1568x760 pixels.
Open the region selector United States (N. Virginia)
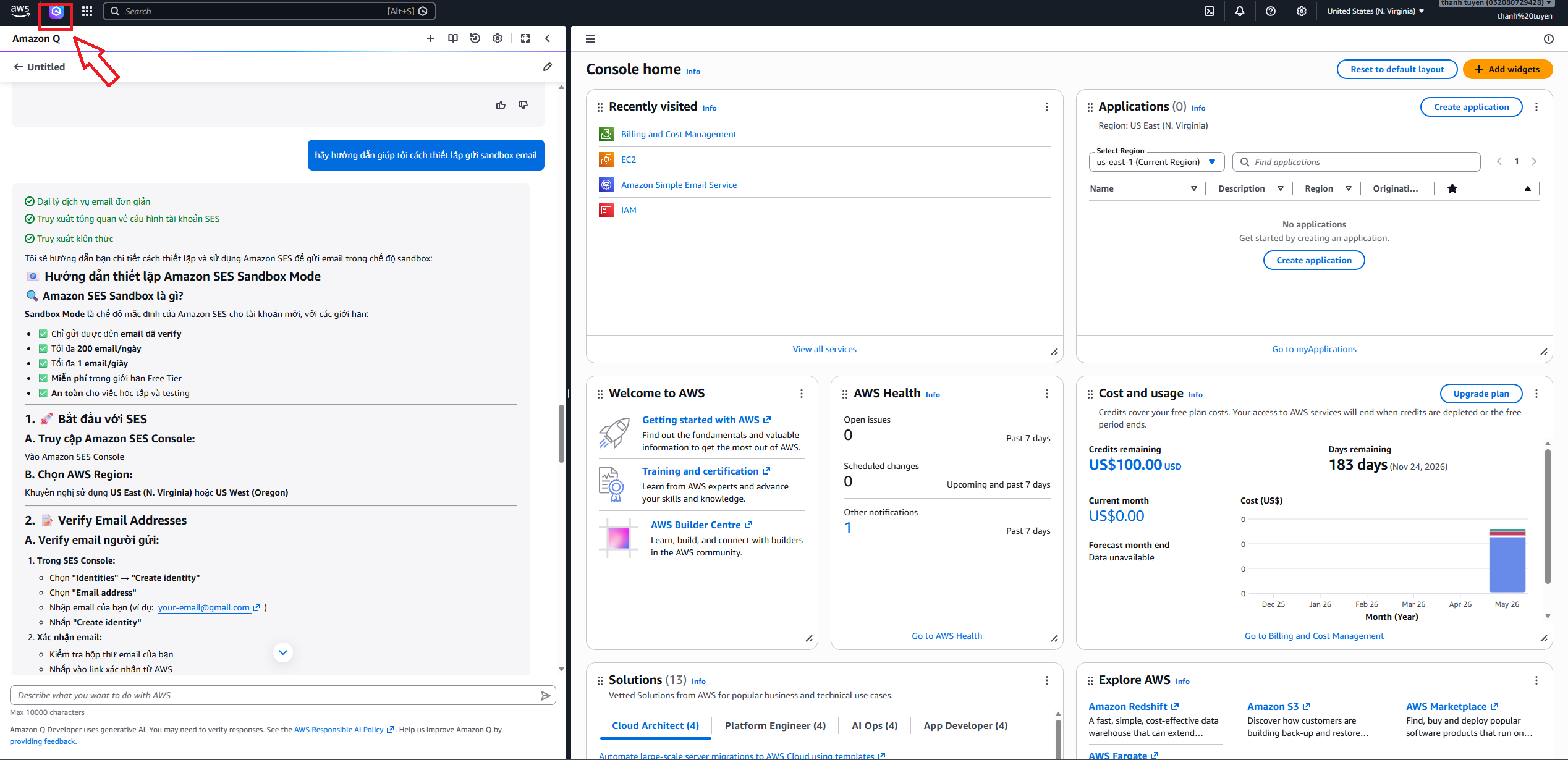click(1376, 11)
